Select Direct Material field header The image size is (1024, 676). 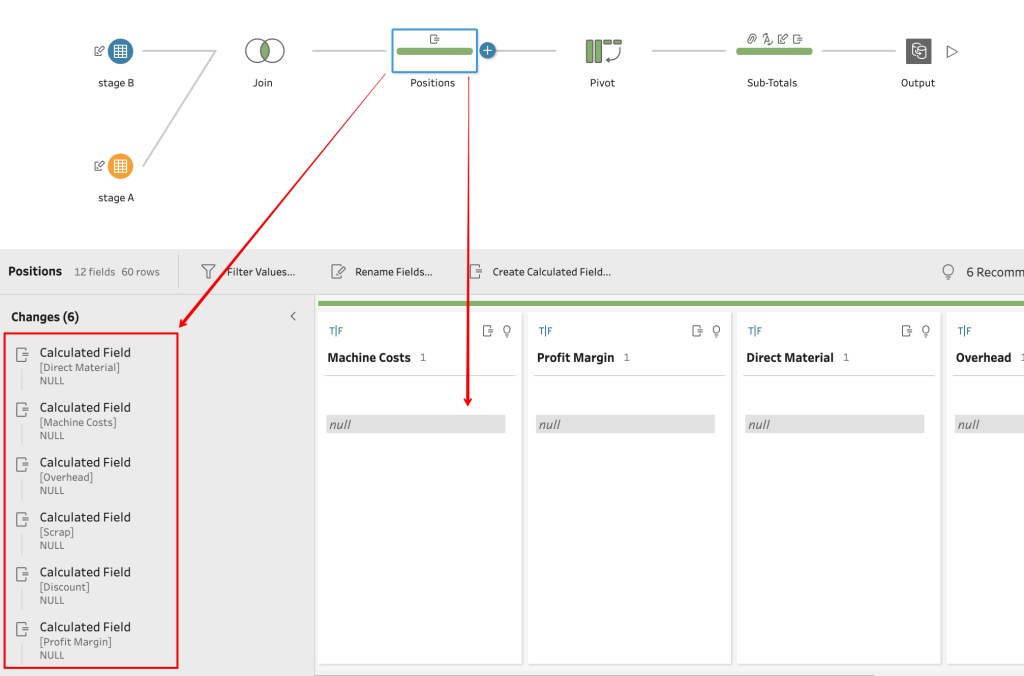[790, 357]
